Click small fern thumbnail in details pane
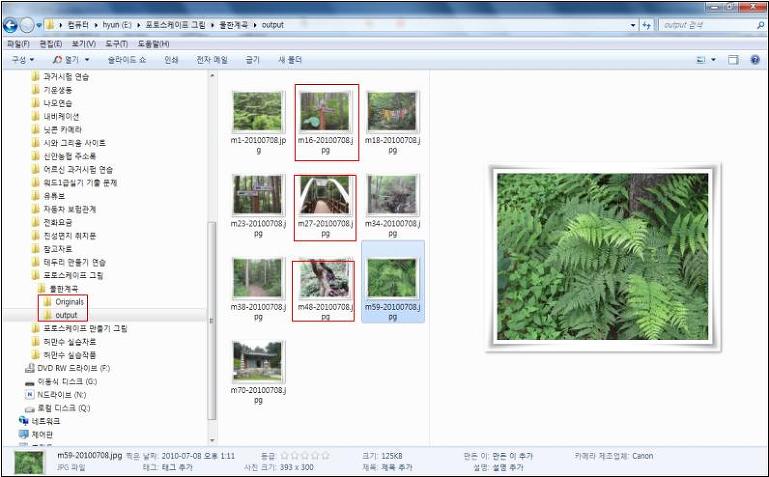Screen dimensions: 769x477 click(x=29, y=462)
